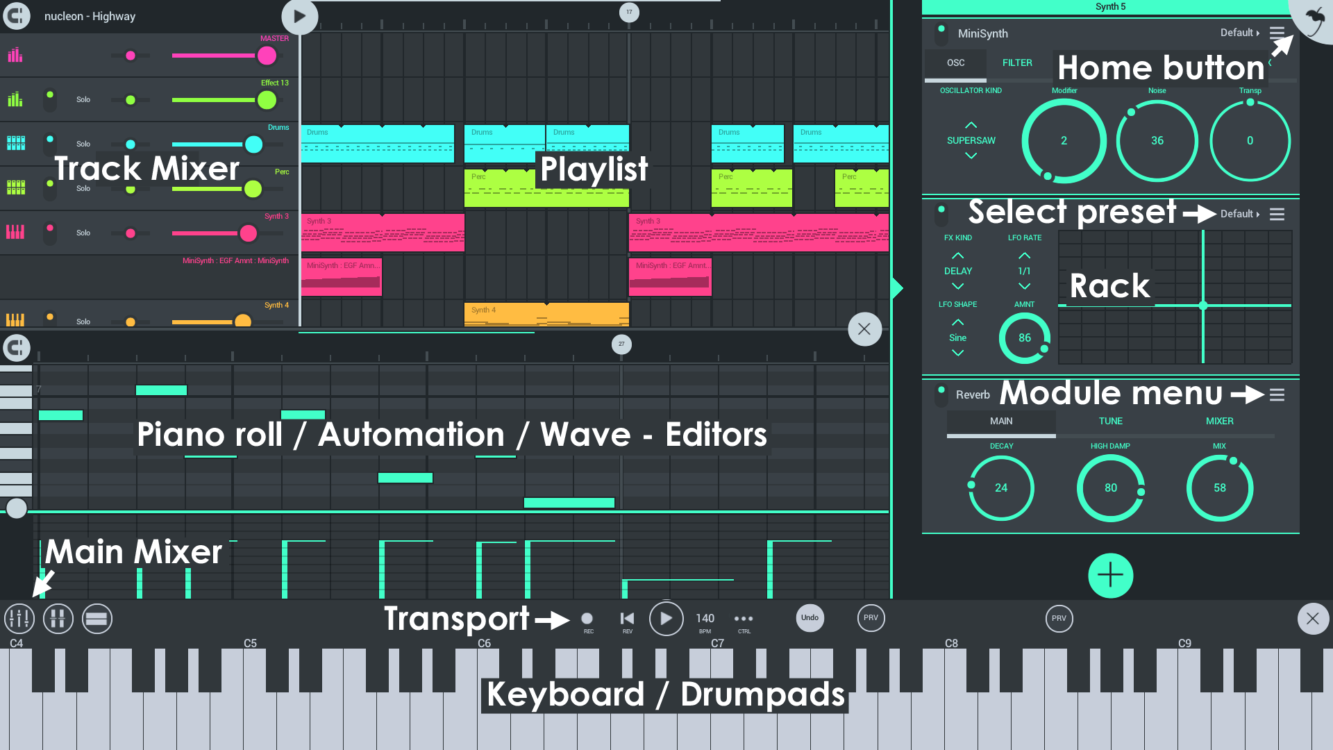
Task: Tap the green plus to add a module
Action: pos(1110,575)
